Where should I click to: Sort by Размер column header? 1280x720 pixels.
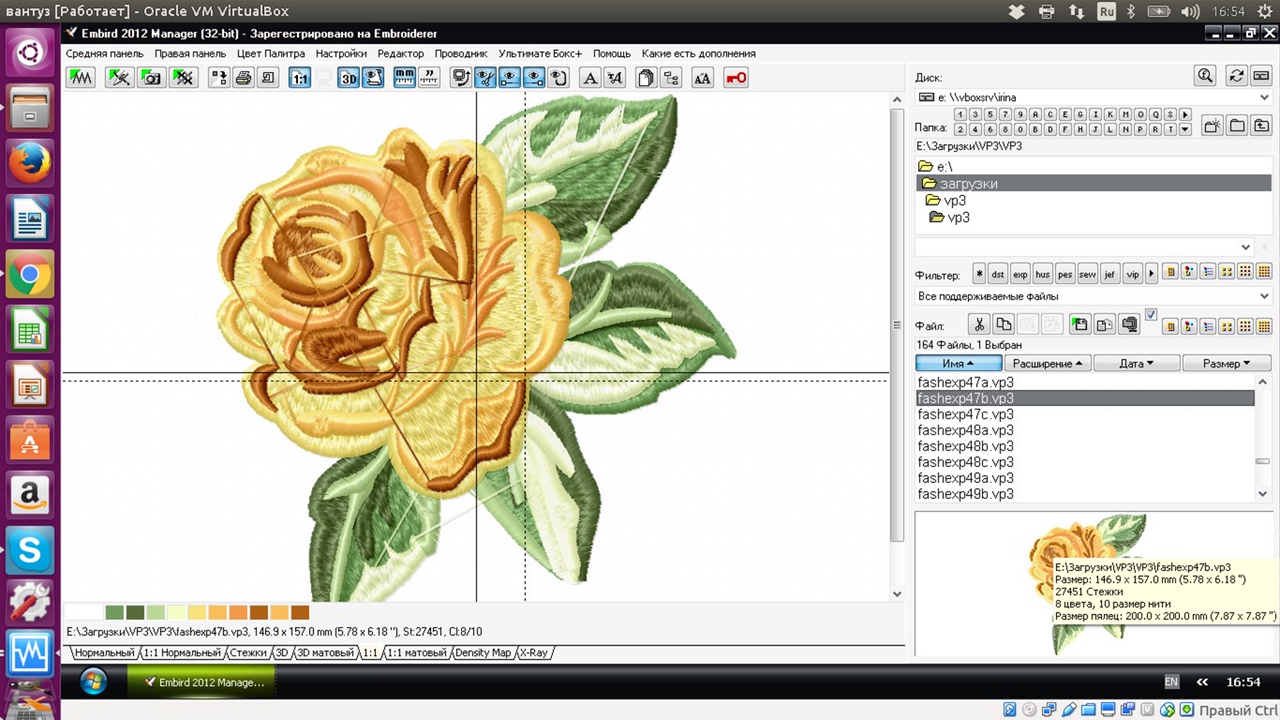[x=1226, y=363]
